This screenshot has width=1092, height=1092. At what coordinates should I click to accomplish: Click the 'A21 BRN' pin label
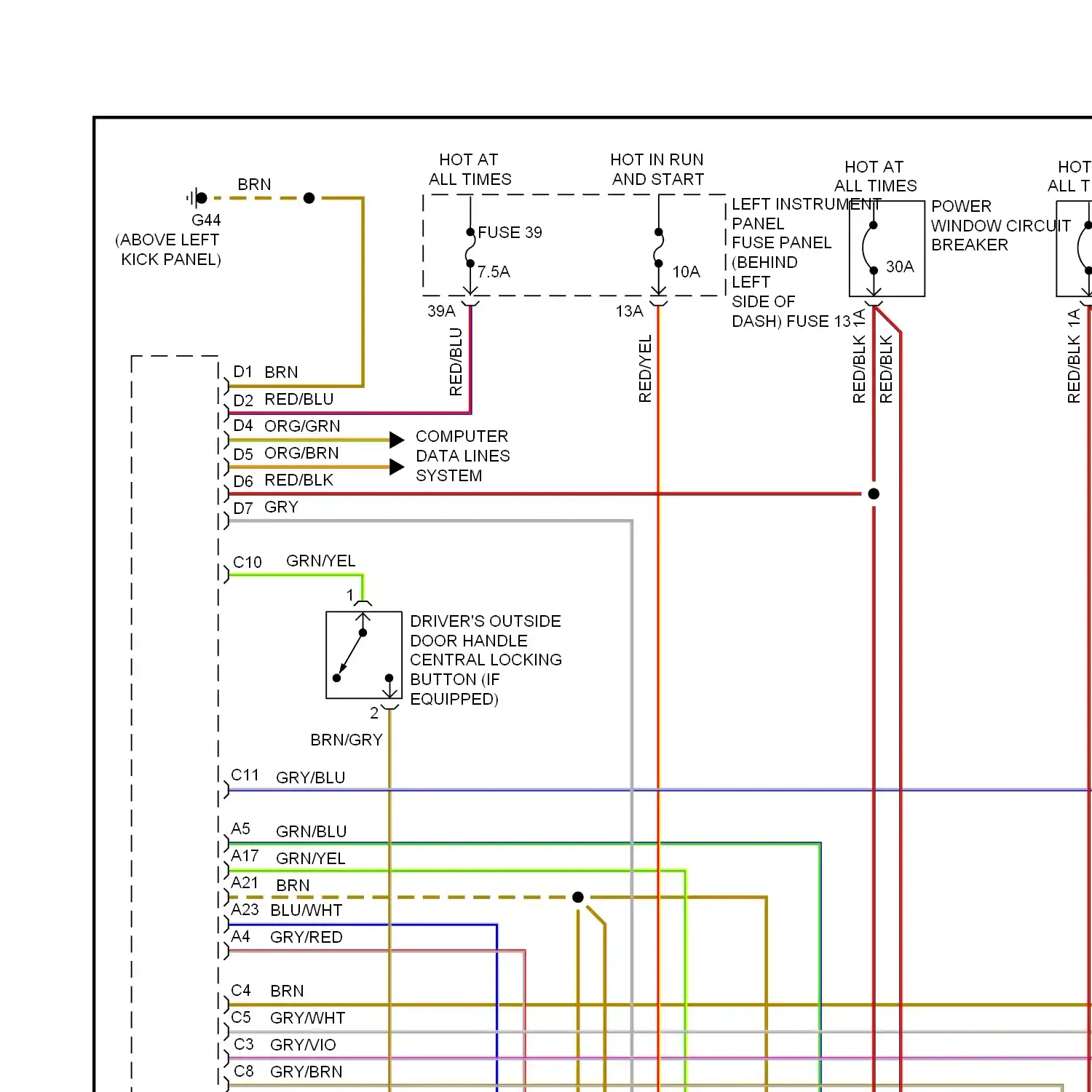click(270, 885)
